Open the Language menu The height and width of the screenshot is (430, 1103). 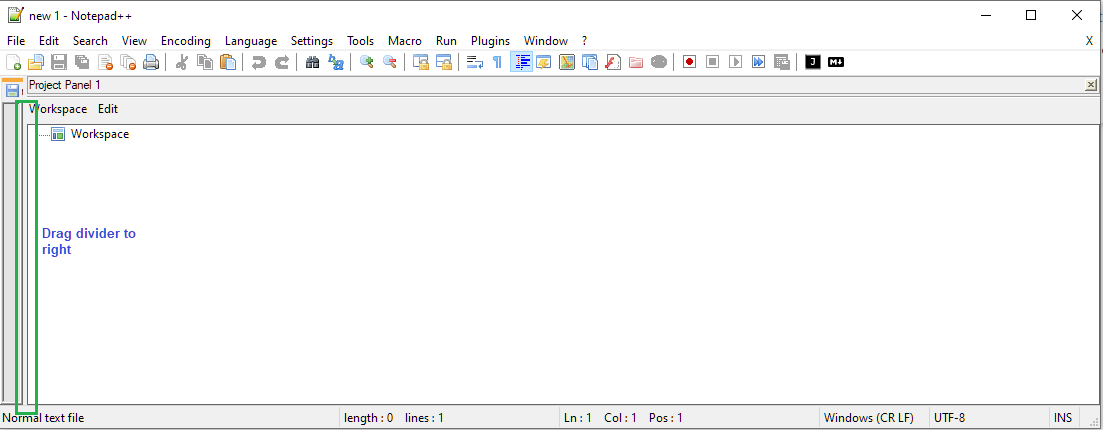point(251,41)
